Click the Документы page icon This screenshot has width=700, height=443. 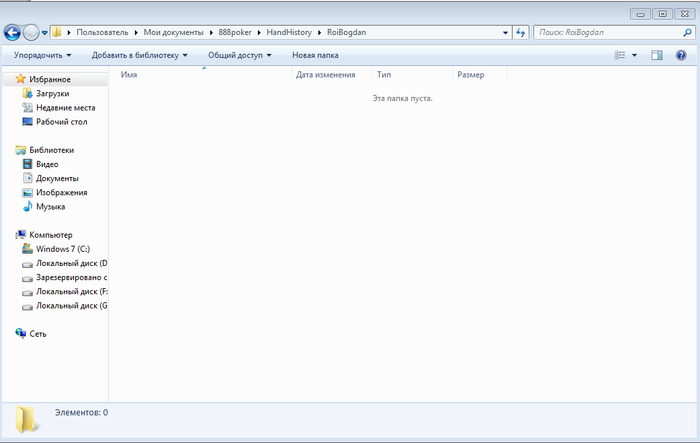28,178
